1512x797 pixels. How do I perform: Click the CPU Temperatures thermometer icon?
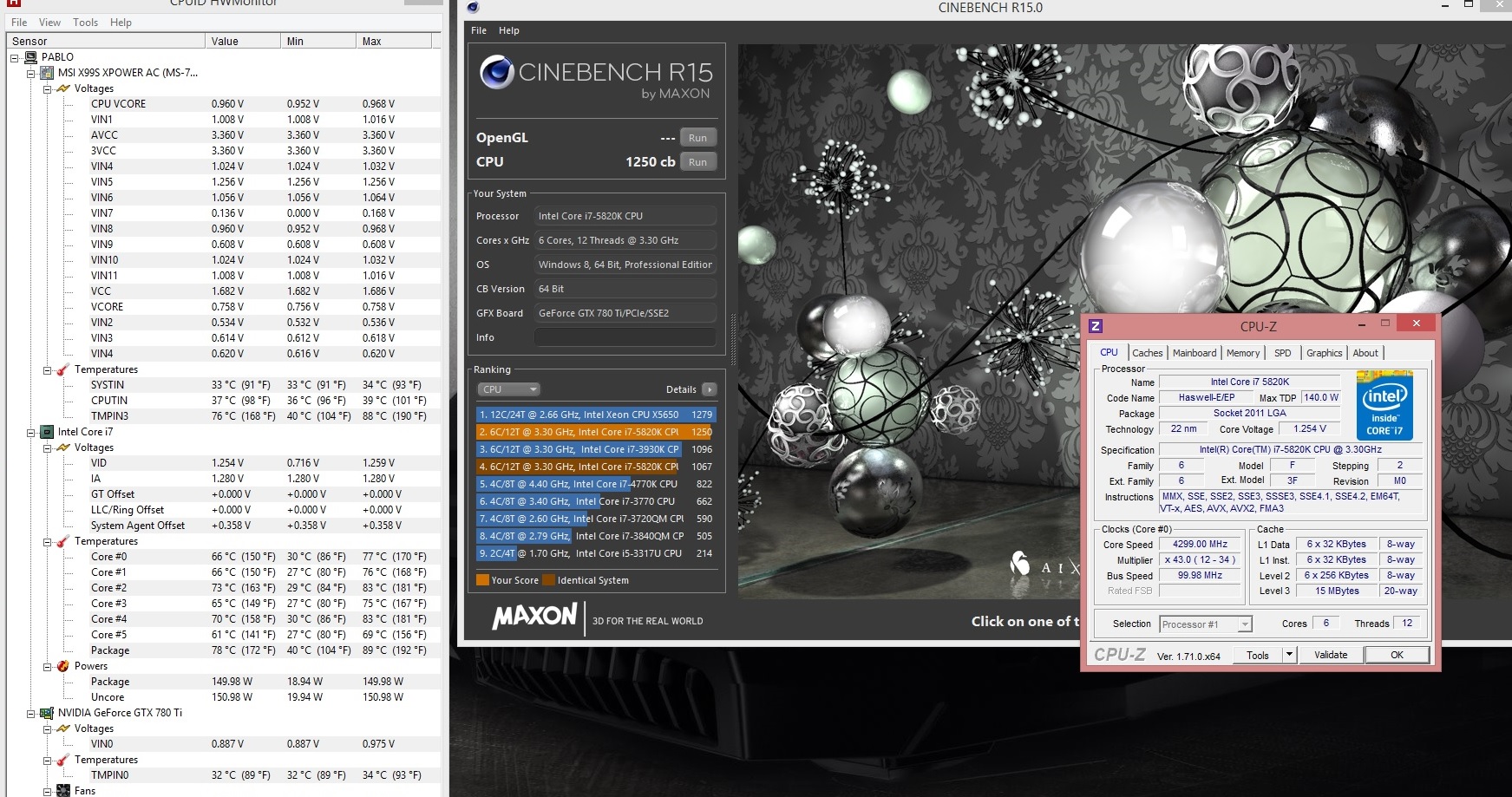pos(63,541)
